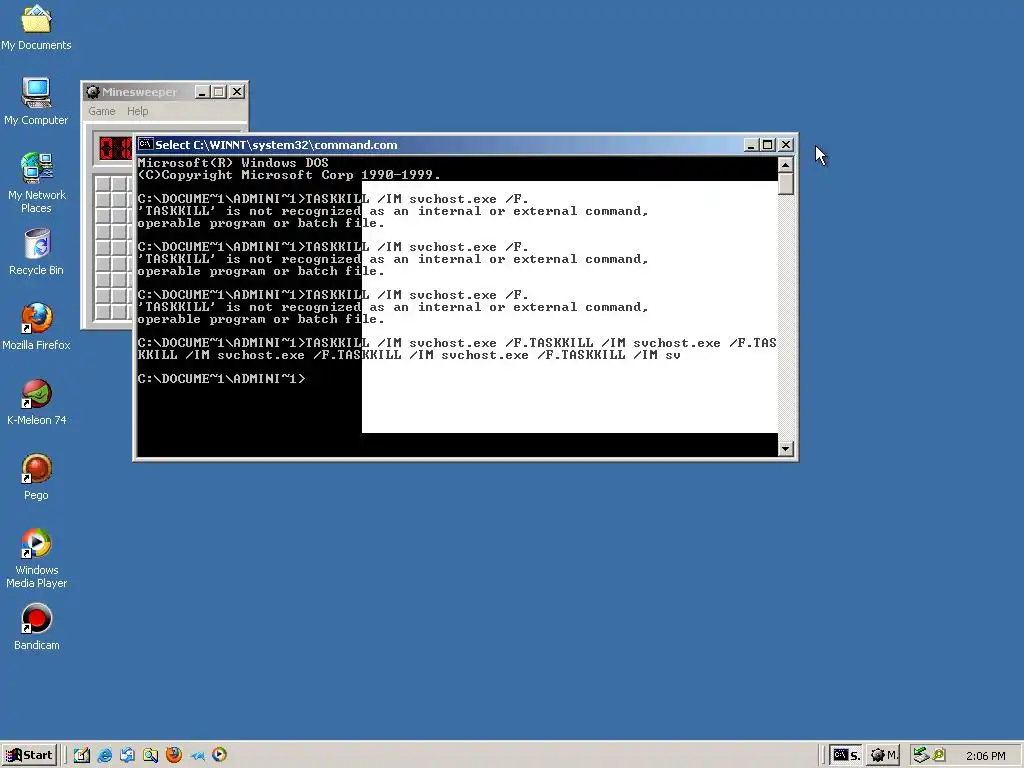This screenshot has width=1024, height=768.
Task: Open the Game menu in Minesweeper
Action: [102, 111]
